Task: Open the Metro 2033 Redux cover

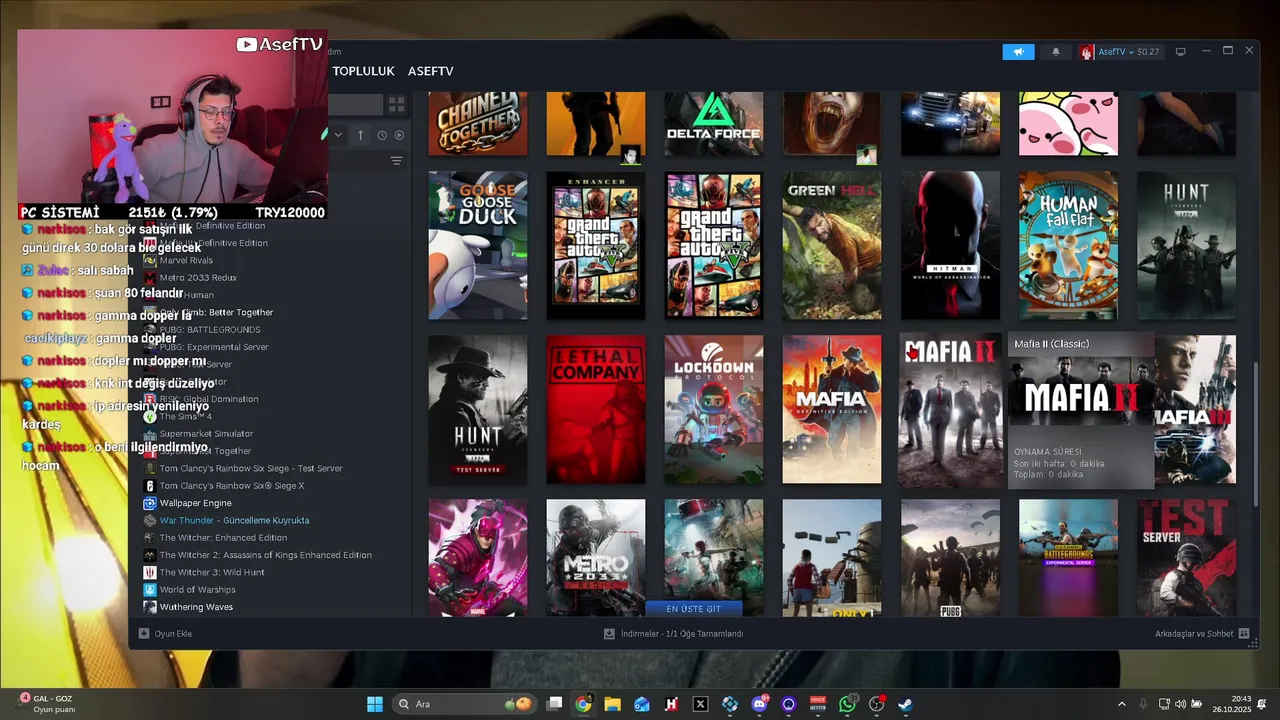Action: pos(596,557)
